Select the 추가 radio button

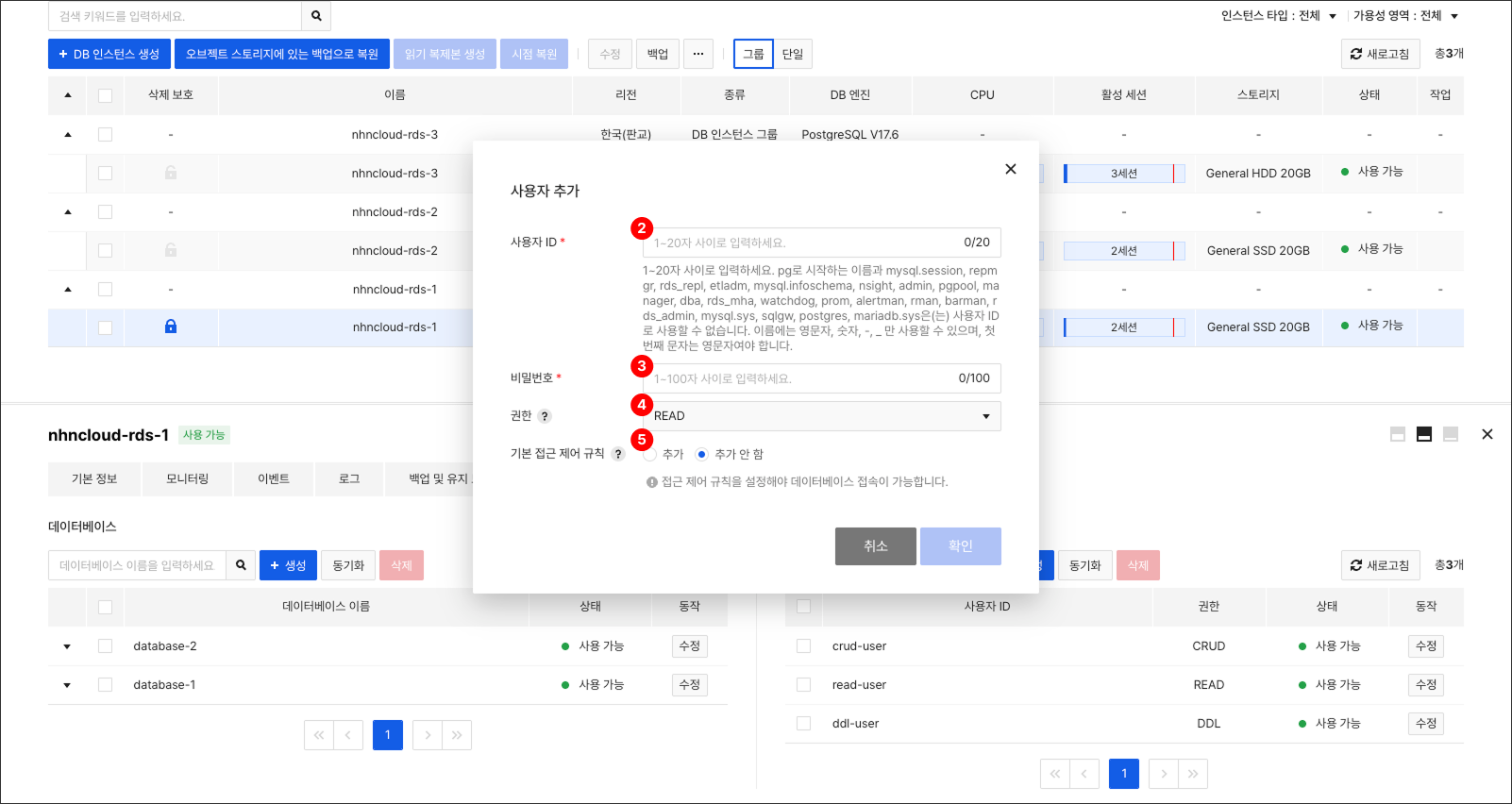point(650,454)
